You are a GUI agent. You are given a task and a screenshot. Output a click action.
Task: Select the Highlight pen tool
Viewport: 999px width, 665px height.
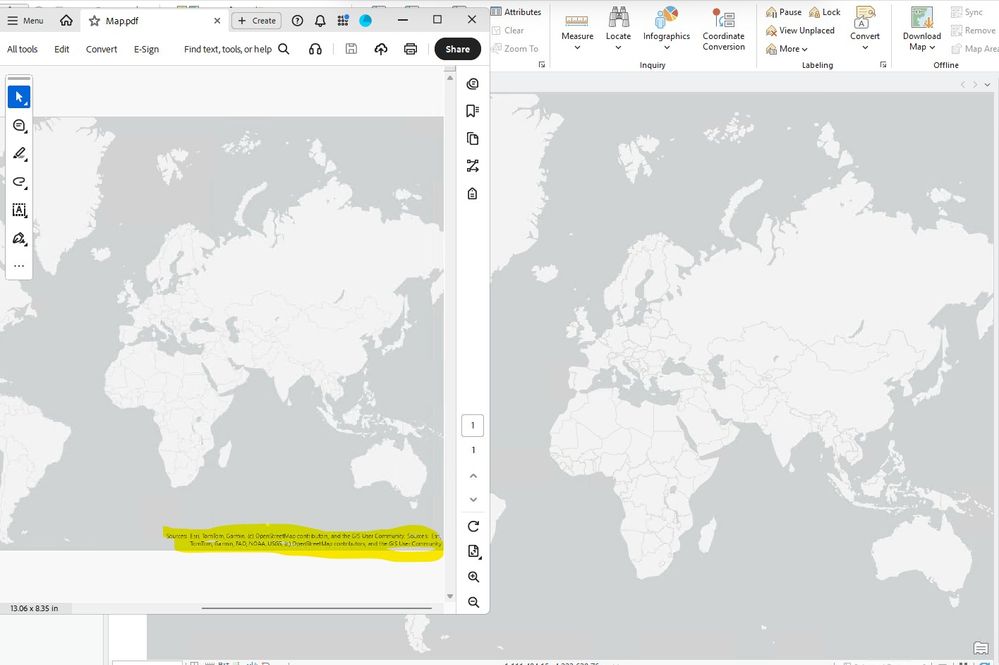(x=19, y=154)
